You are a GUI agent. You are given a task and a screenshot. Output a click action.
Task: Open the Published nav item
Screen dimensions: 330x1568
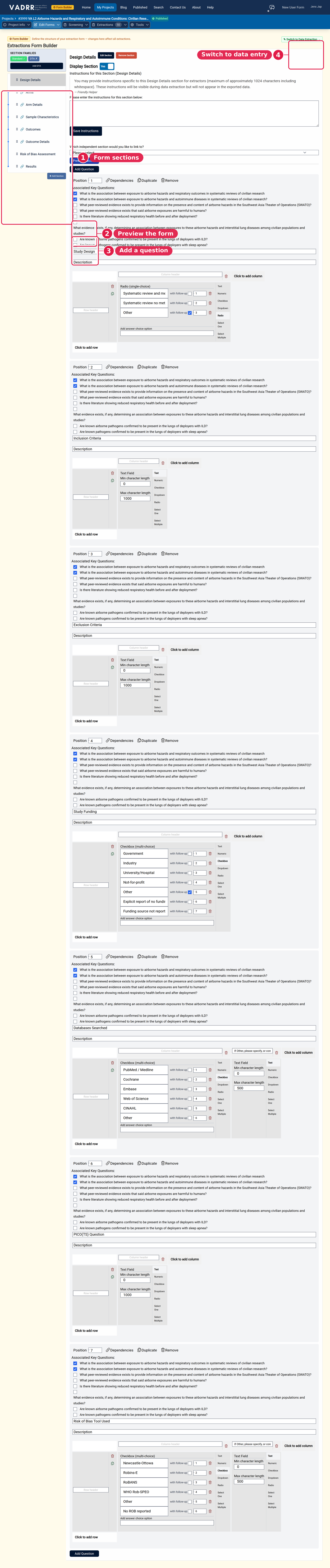(x=140, y=7)
